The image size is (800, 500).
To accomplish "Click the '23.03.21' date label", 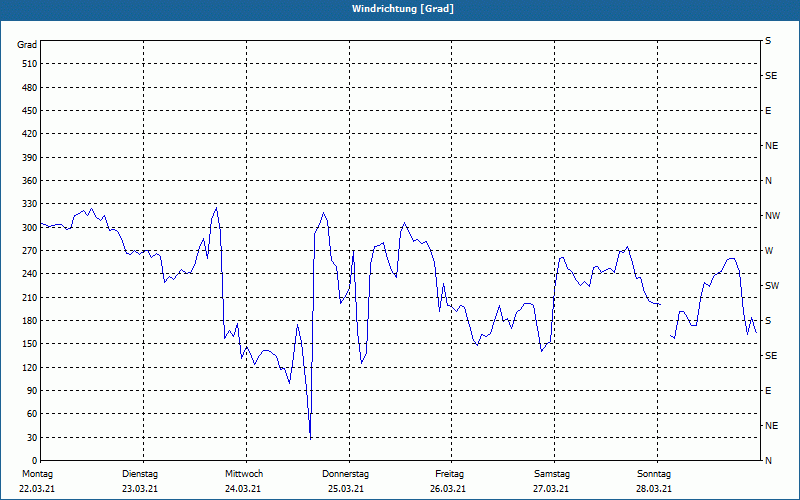I will pyautogui.click(x=140, y=489).
